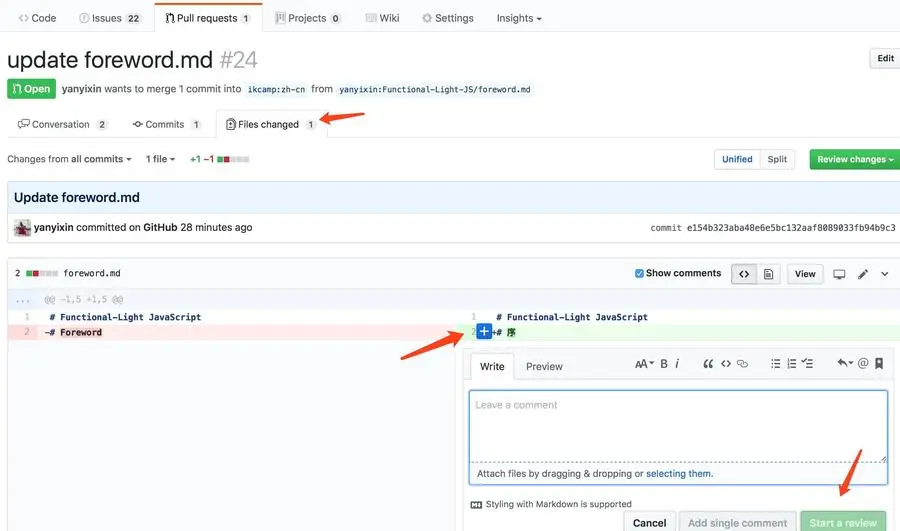Open the Pull requests tab
This screenshot has height=531, width=900.
[208, 18]
